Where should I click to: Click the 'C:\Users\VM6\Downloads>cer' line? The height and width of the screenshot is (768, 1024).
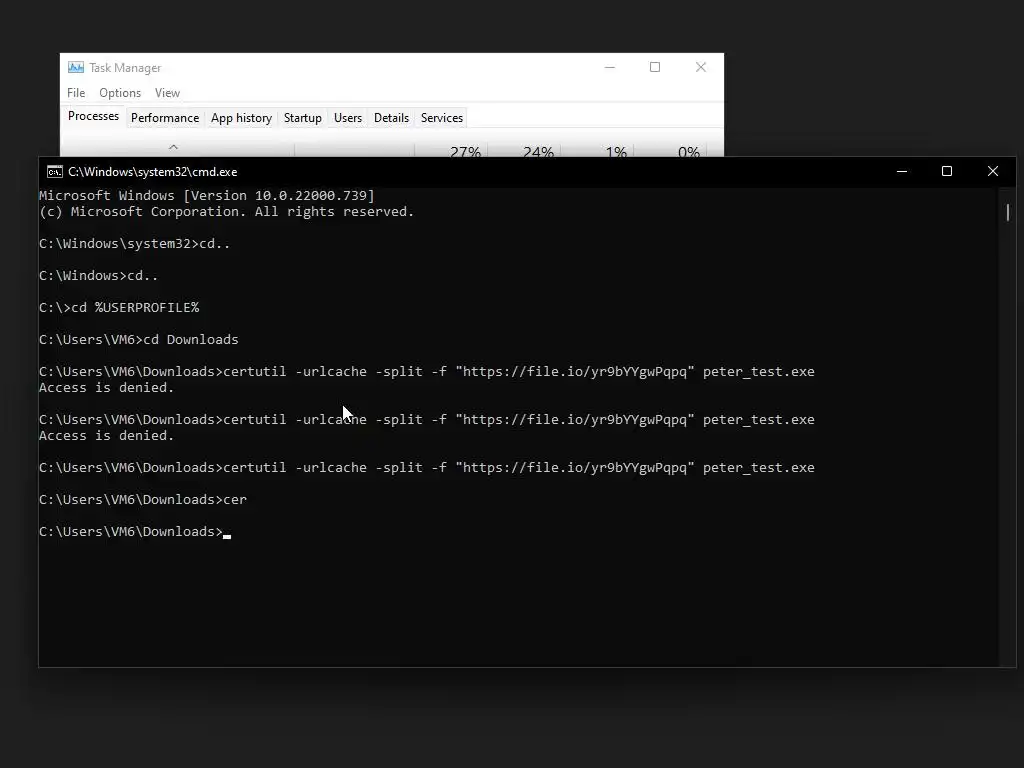point(143,500)
